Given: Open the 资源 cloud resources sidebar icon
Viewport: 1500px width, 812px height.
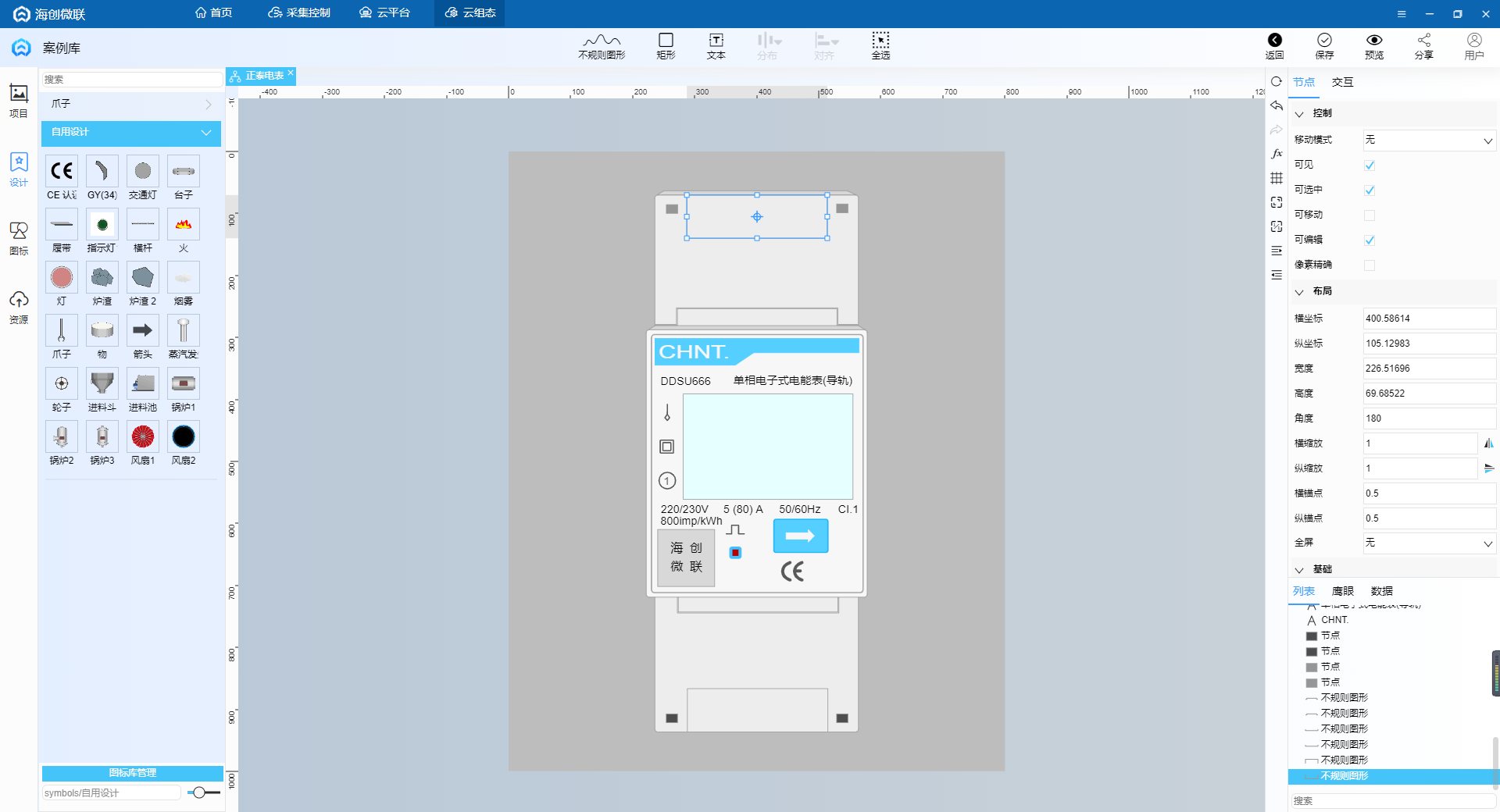Looking at the screenshot, I should (x=19, y=307).
